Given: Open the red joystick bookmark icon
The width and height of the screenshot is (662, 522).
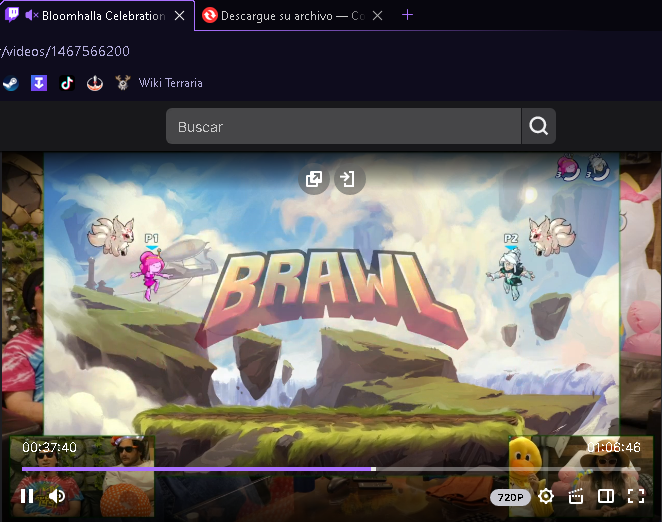Looking at the screenshot, I should 95,83.
